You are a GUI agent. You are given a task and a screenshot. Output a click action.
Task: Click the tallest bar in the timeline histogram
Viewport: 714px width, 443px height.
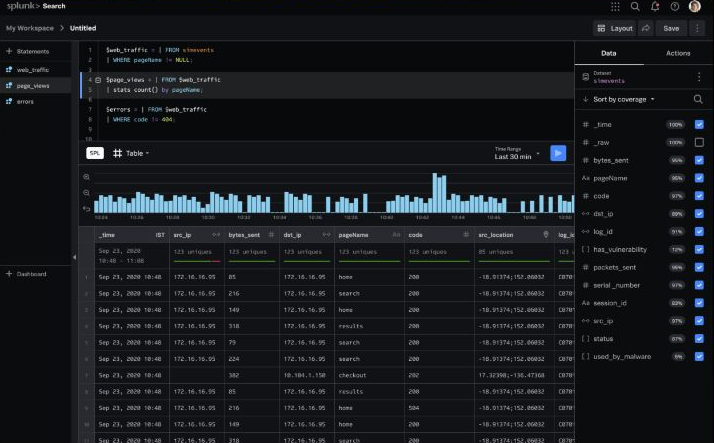[x=435, y=193]
